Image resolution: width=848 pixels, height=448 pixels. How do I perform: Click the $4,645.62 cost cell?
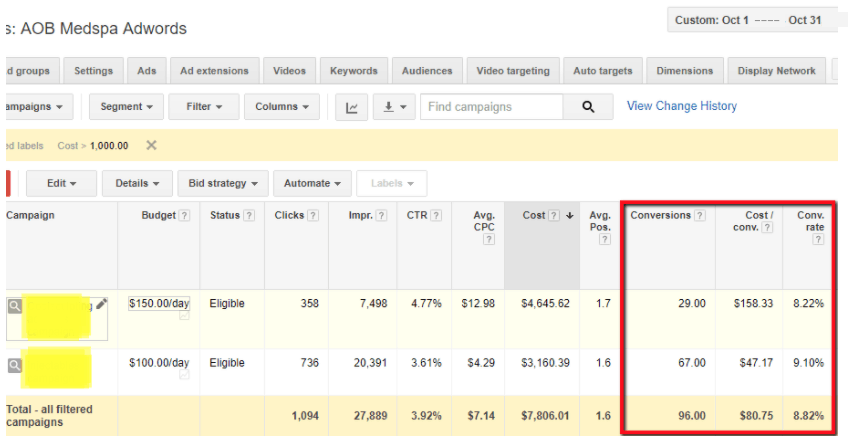545,304
